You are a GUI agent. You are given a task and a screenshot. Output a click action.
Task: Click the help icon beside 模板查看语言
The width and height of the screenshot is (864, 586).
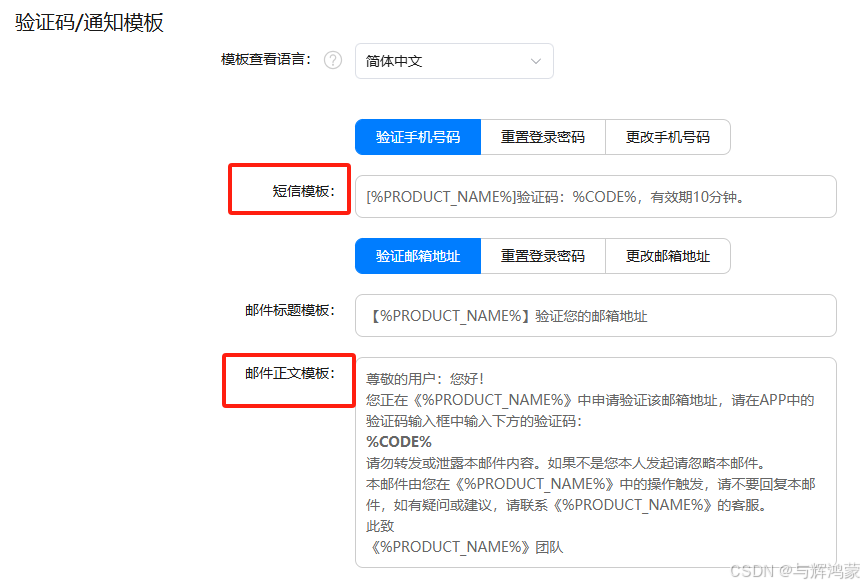coord(333,60)
